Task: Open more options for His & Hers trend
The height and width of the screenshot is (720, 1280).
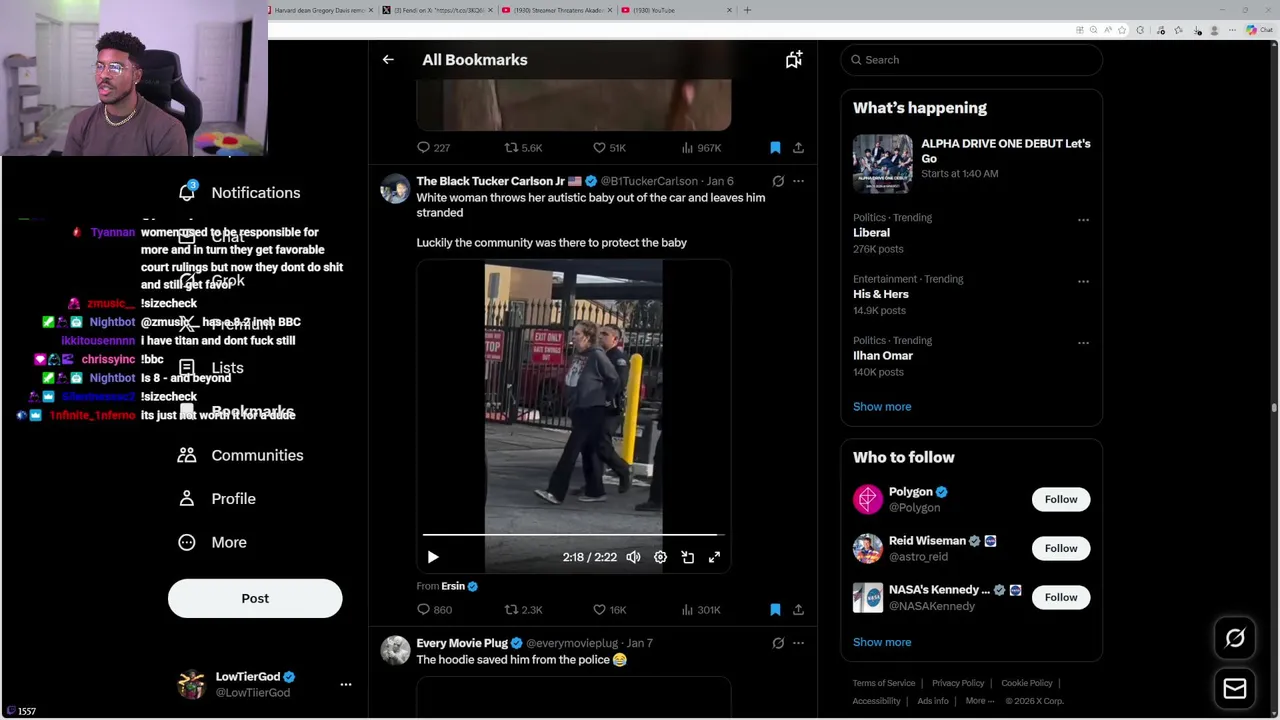Action: click(x=1083, y=281)
